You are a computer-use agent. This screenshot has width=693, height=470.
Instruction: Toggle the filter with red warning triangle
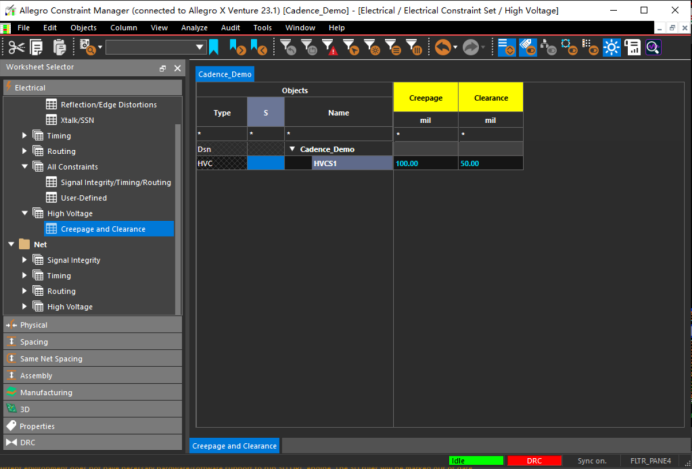click(330, 47)
